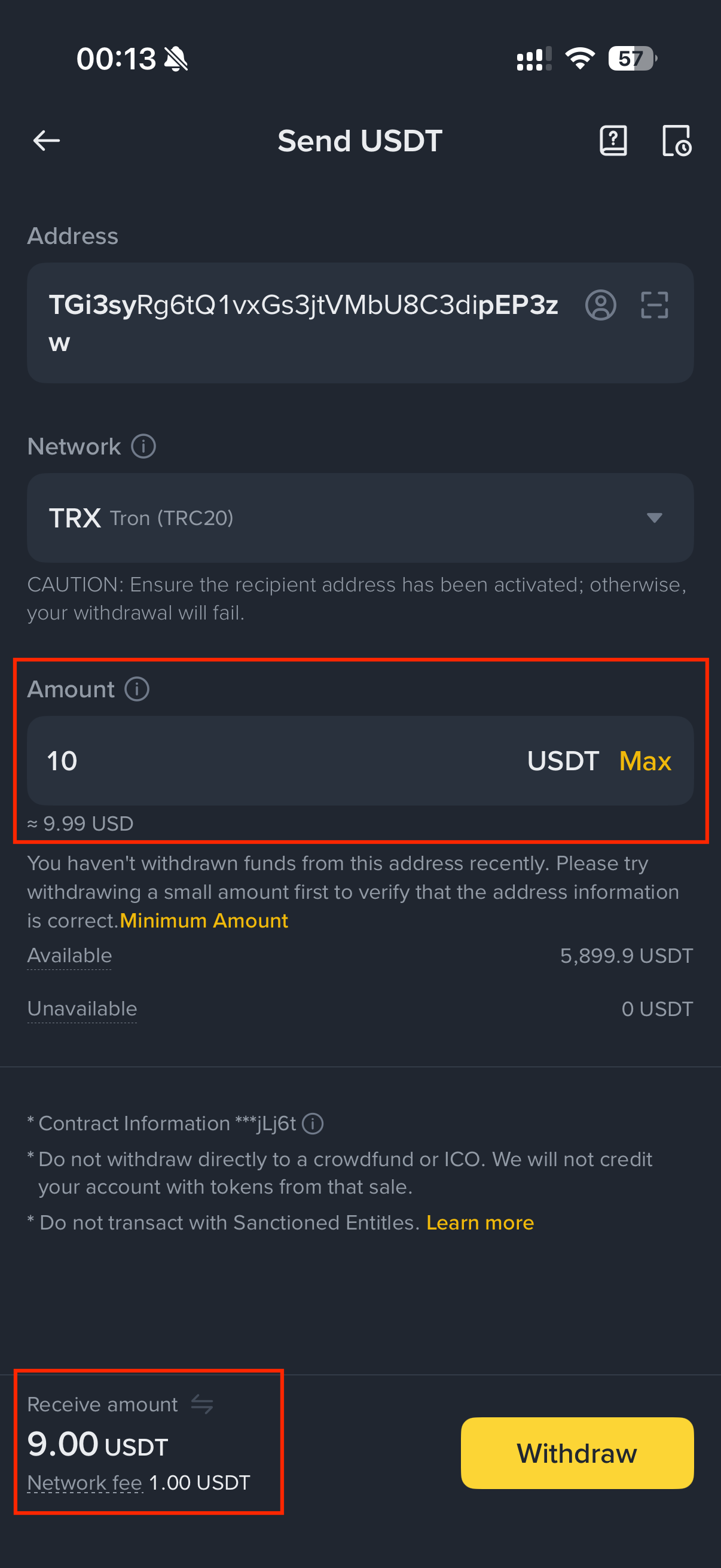Tap the info icon next to Network
The image size is (721, 1568).
click(143, 446)
